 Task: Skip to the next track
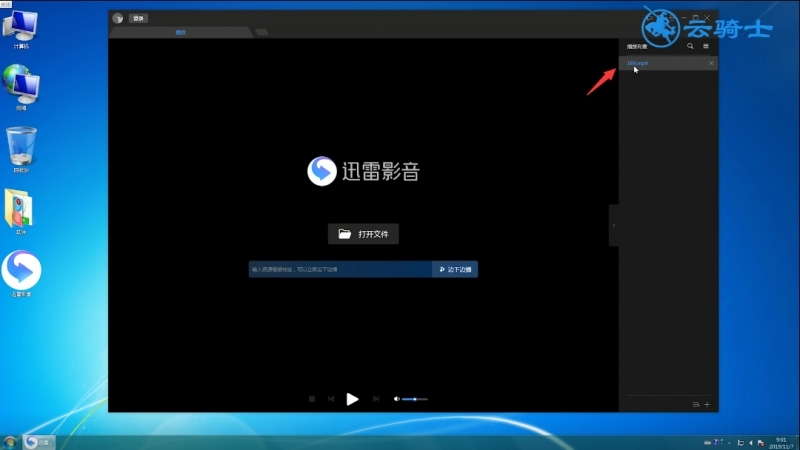[376, 399]
